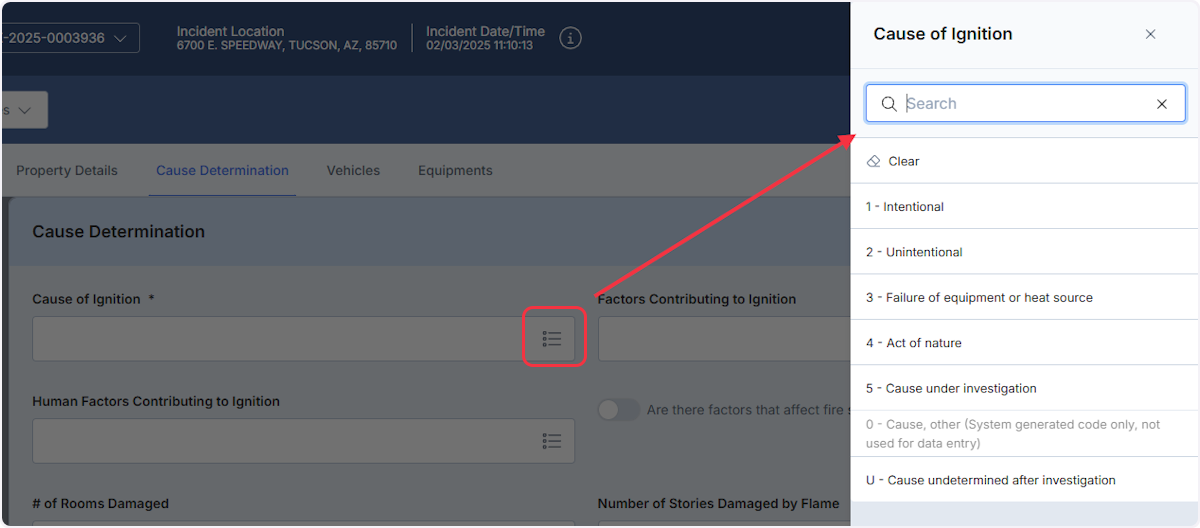The width and height of the screenshot is (1200, 528).
Task: Close the Cause of Ignition panel
Action: (x=1150, y=34)
